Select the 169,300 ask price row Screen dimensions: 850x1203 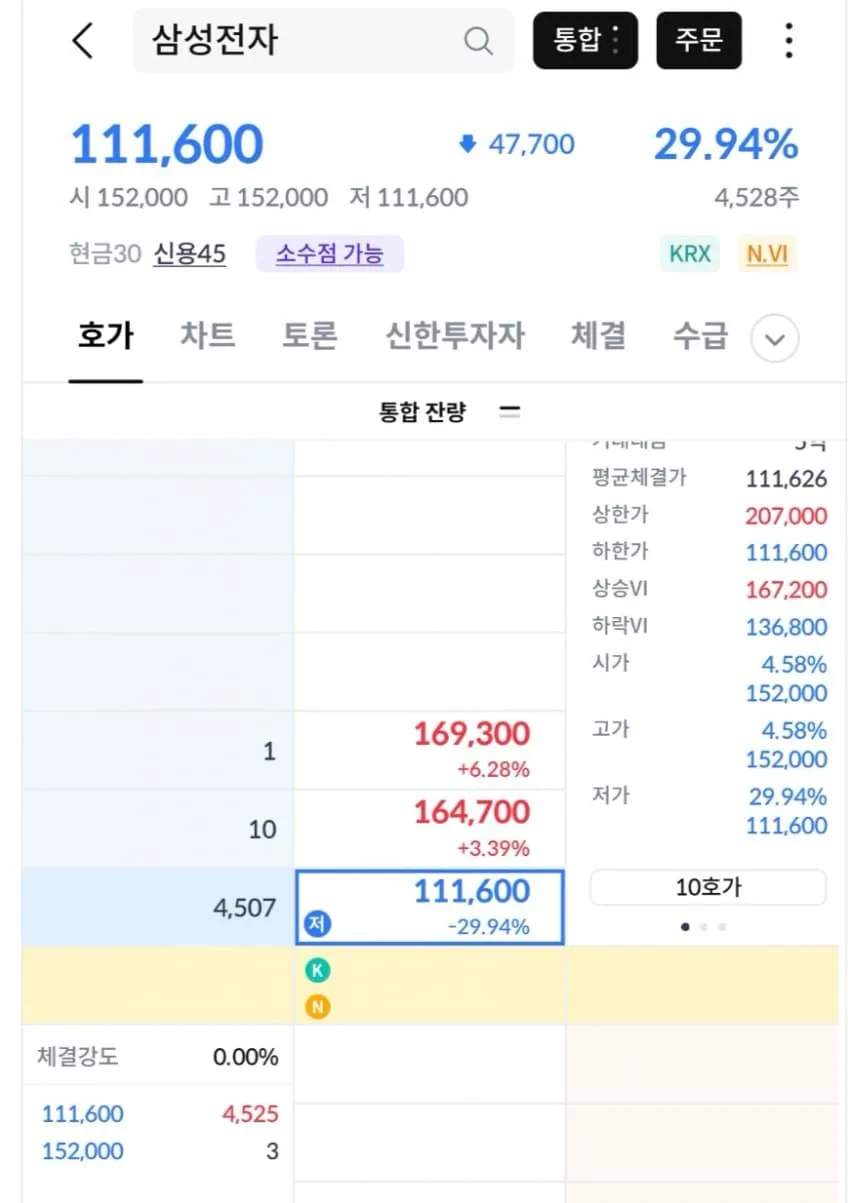[430, 750]
